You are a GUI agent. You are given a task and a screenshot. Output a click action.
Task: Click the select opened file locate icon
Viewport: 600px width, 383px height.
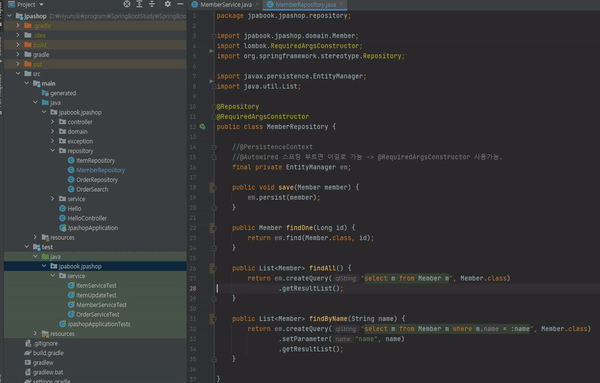click(127, 4)
